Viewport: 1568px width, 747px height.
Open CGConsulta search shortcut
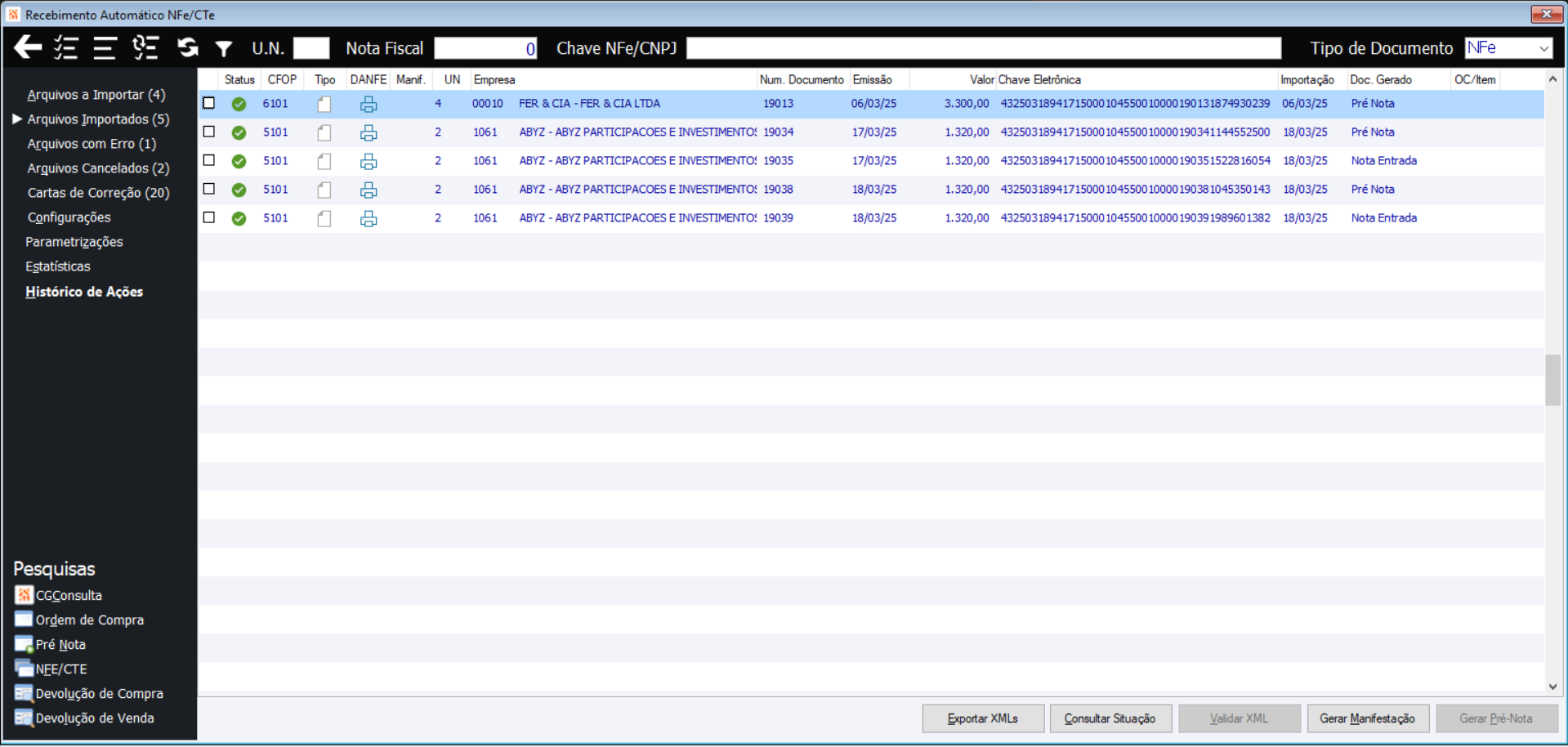pyautogui.click(x=59, y=595)
